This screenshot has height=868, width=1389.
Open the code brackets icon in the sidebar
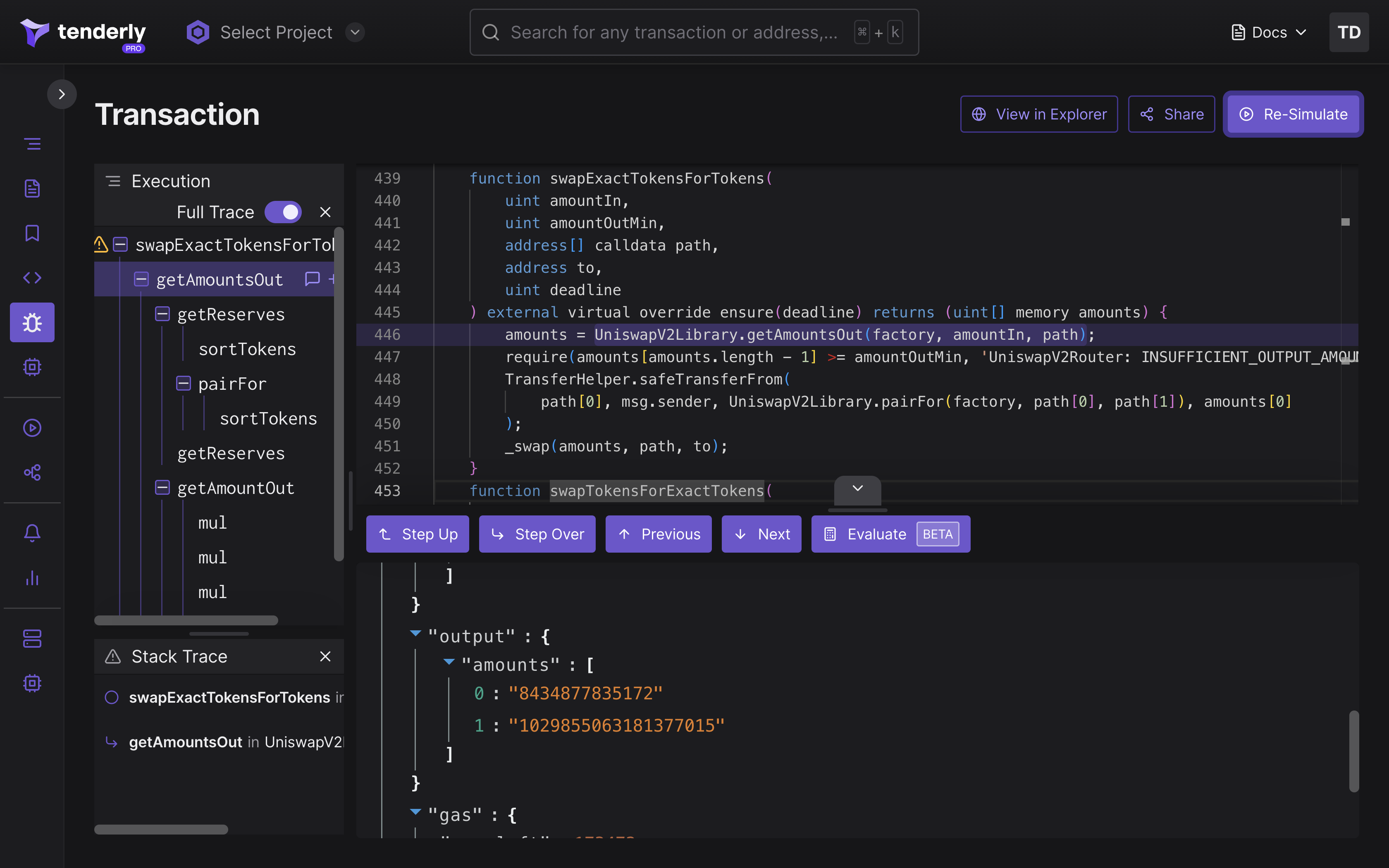point(33,278)
